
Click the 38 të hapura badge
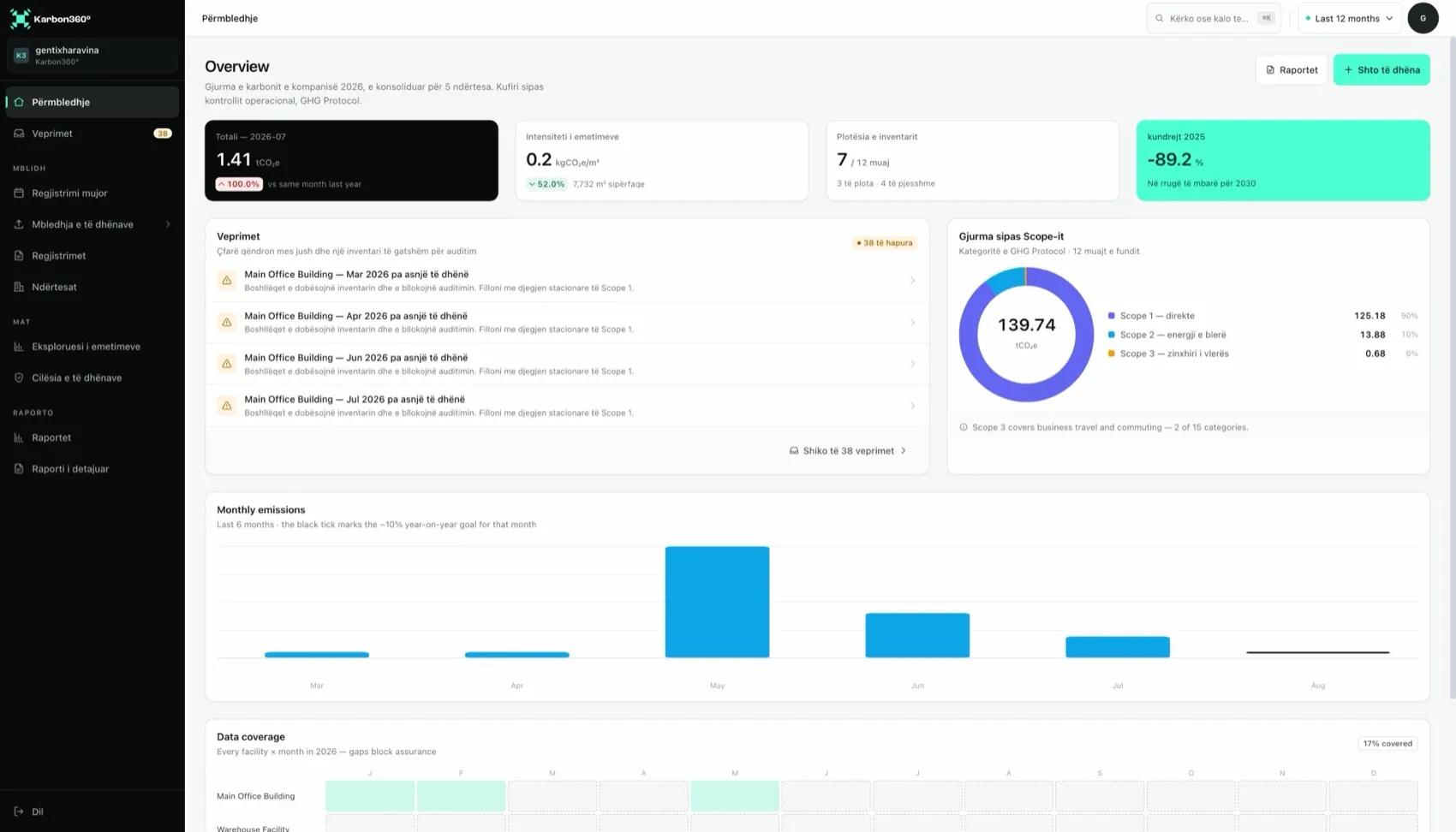click(885, 243)
